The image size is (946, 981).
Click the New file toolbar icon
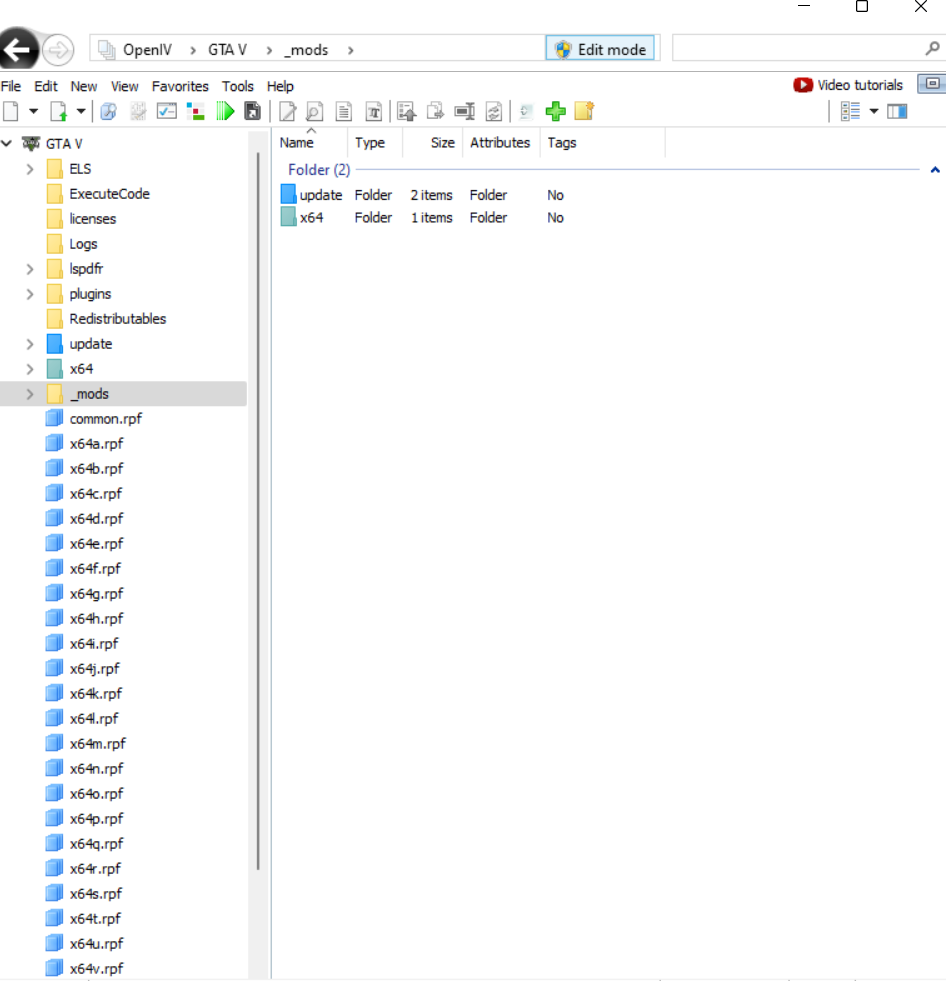coord(11,111)
